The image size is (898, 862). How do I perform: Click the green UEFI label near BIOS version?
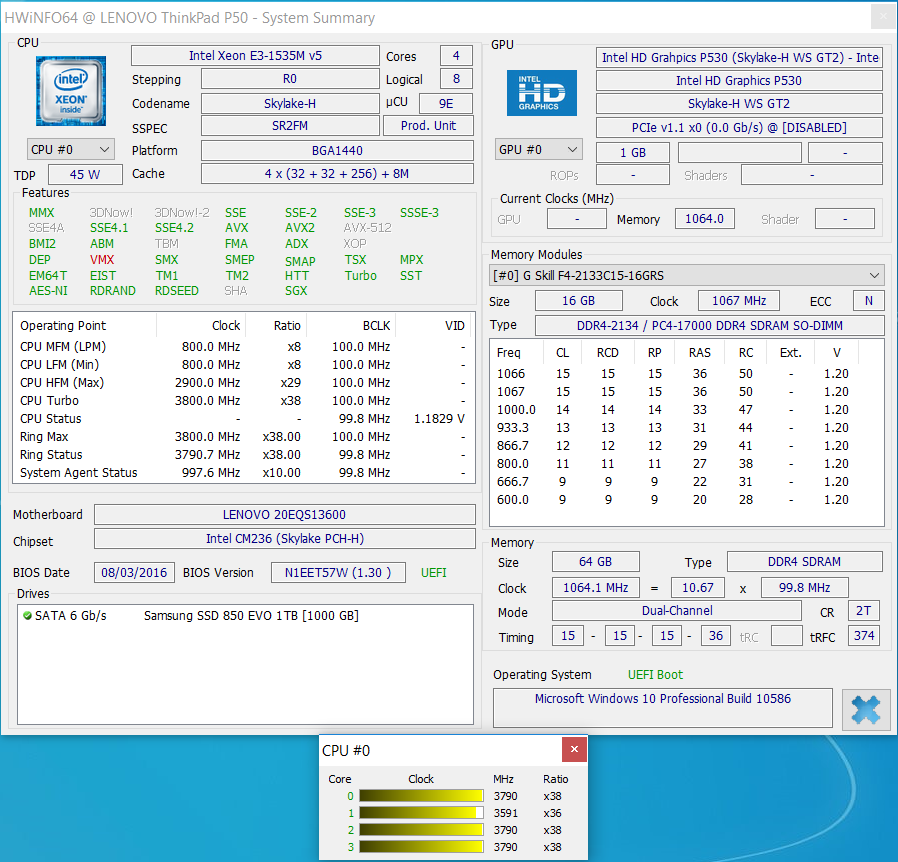pyautogui.click(x=434, y=572)
